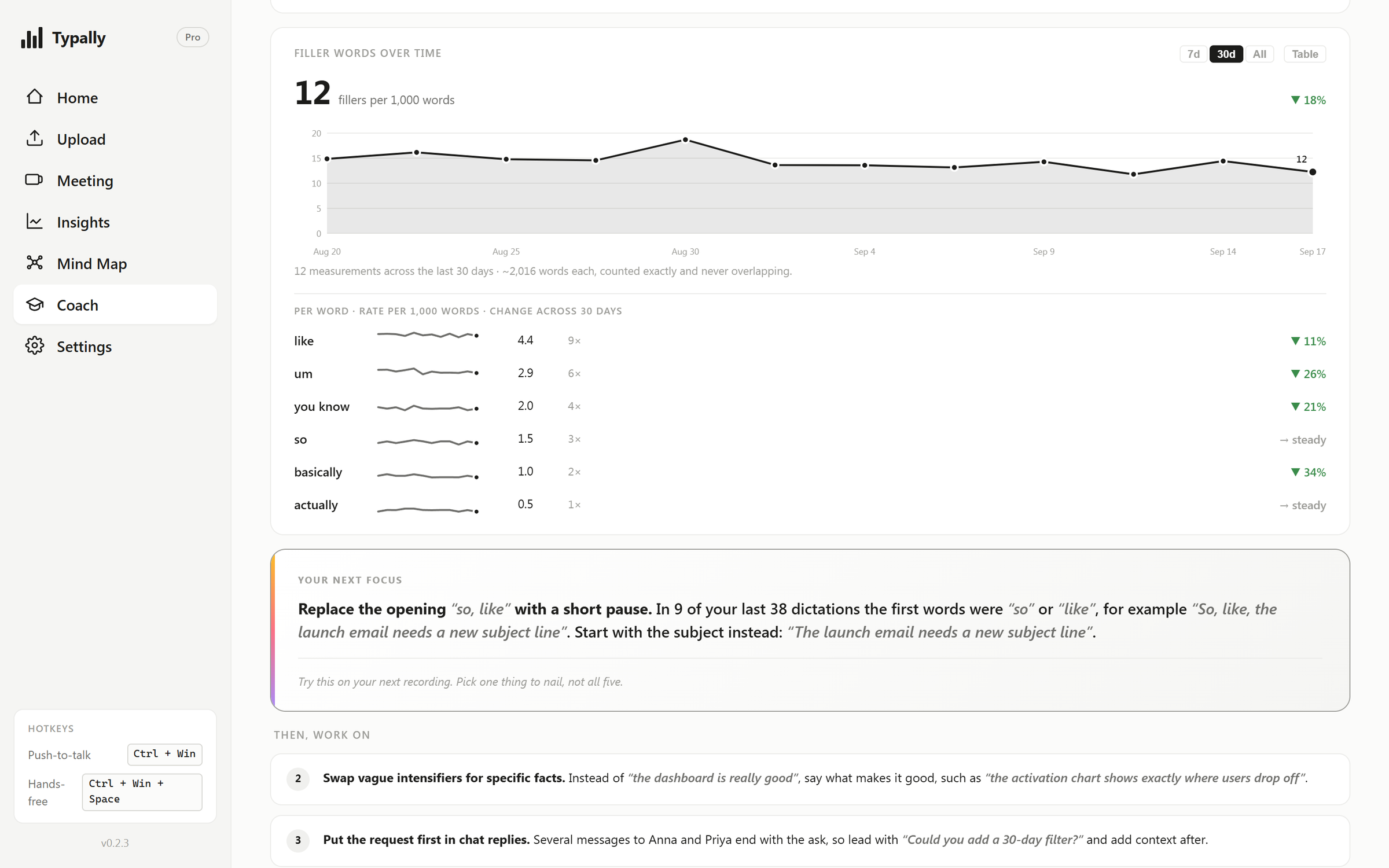Click the Insights chart icon

pyautogui.click(x=35, y=222)
